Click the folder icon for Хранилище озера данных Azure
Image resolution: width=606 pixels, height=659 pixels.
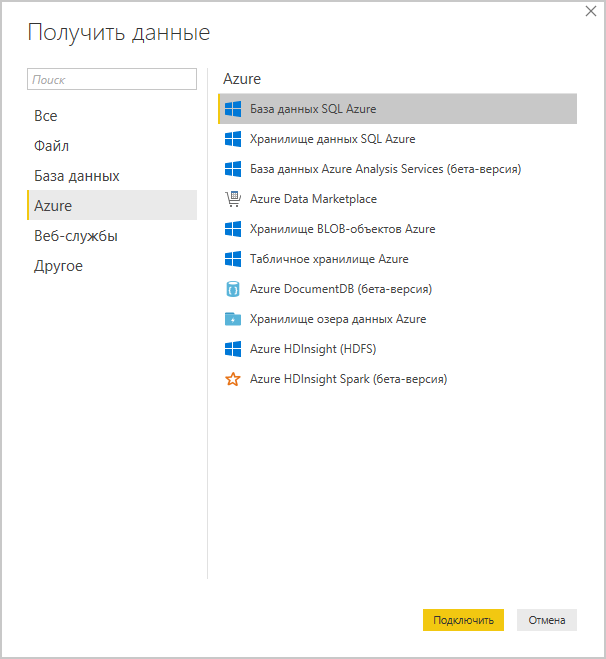tap(233, 319)
